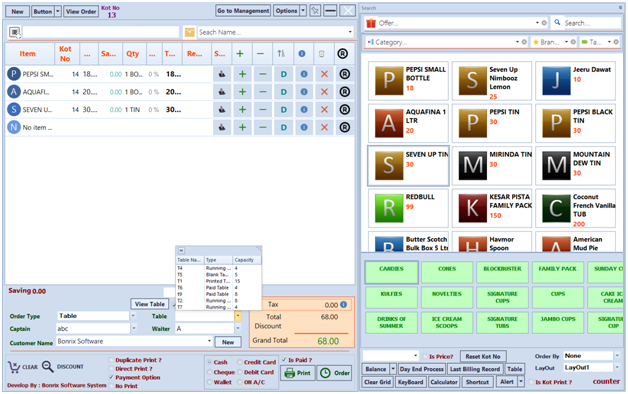Delete the PEPSI SM item with the red X

pos(324,74)
